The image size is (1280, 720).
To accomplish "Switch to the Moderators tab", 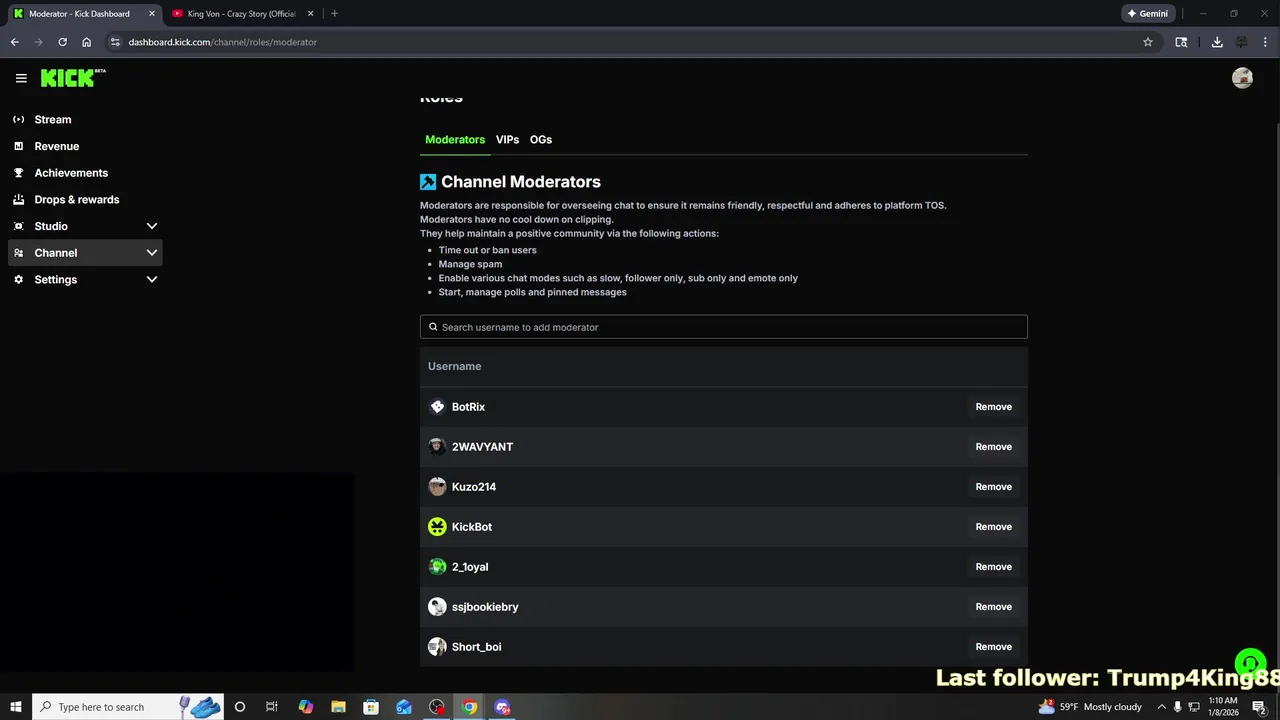I will [x=455, y=139].
